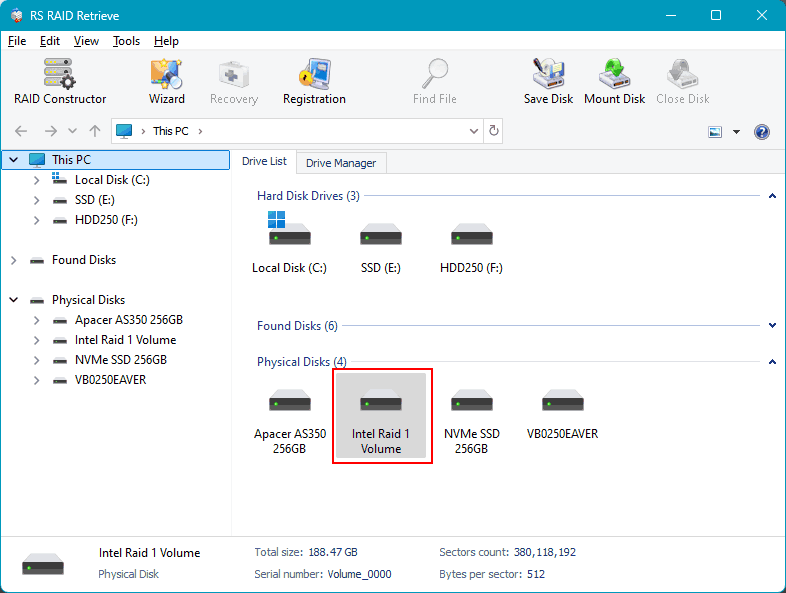Expand the Found Disks (6) section

point(772,326)
